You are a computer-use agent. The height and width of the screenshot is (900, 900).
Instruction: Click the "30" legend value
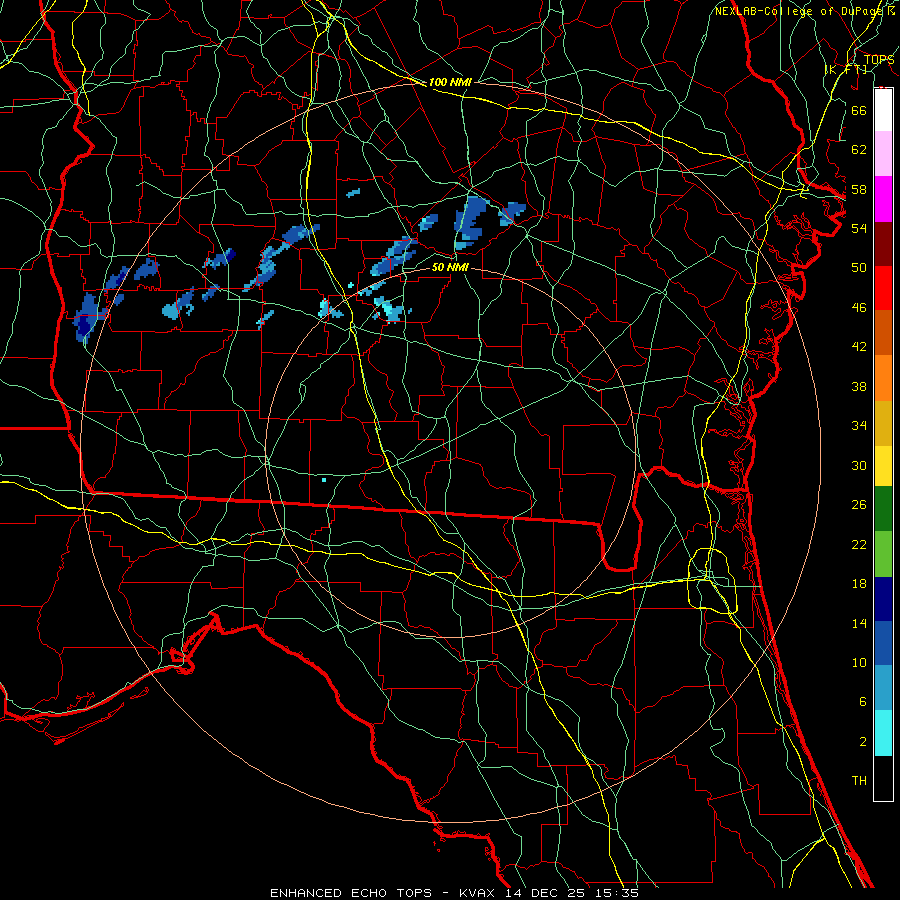[x=859, y=465]
